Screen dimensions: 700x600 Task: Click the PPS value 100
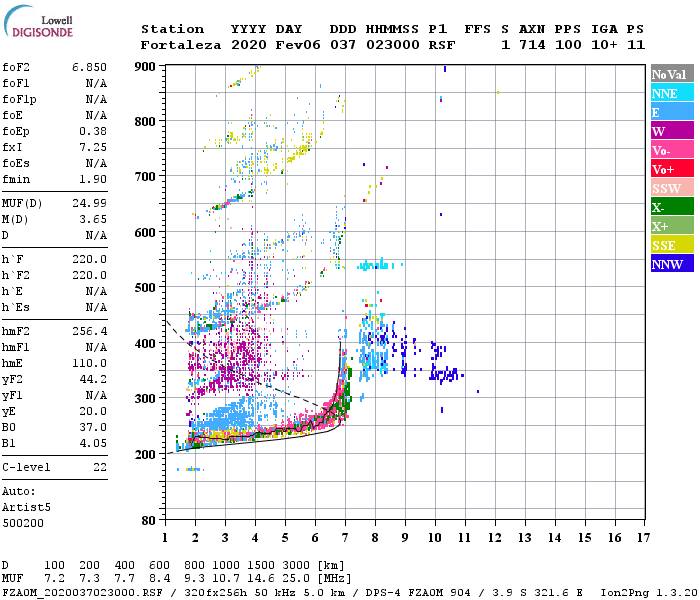(x=568, y=45)
